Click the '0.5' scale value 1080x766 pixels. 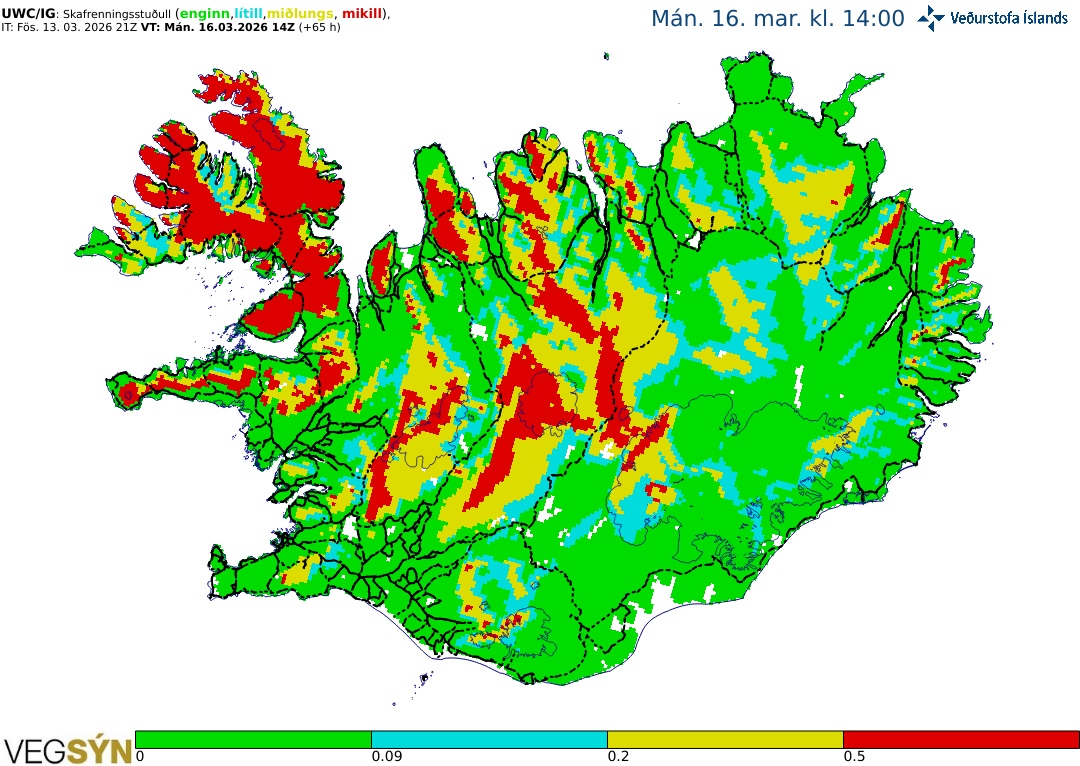pyautogui.click(x=854, y=757)
